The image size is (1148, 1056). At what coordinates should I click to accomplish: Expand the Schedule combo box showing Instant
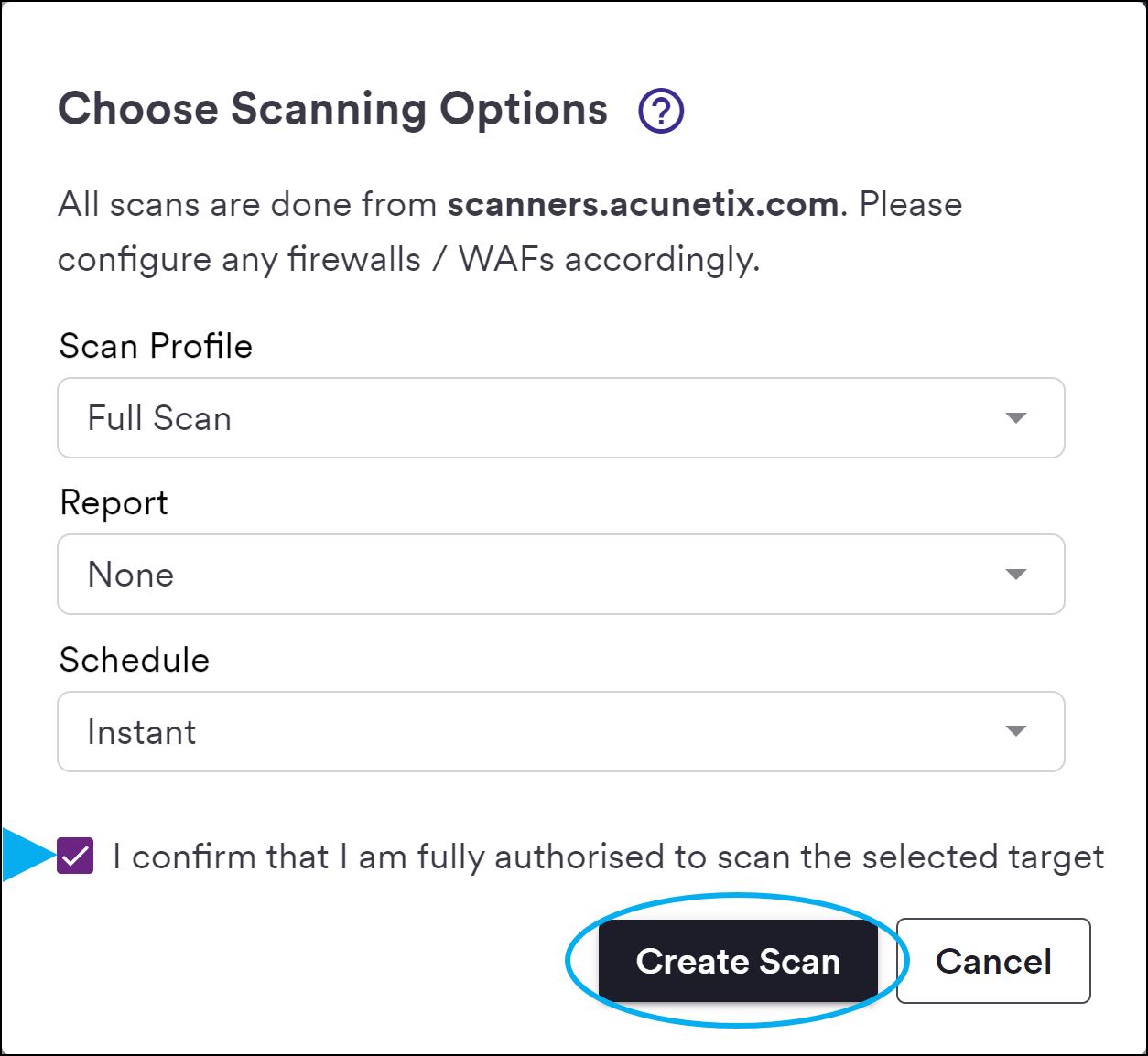(561, 731)
